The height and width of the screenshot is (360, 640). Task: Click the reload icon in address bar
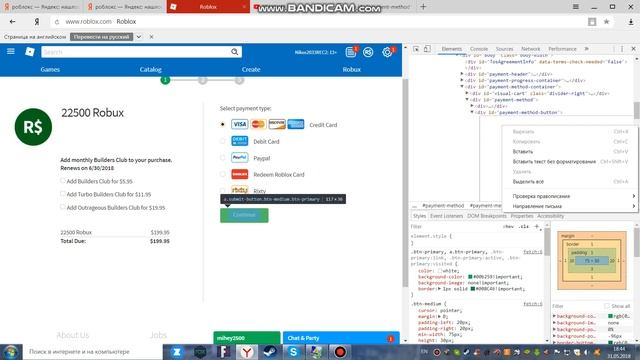tap(57, 22)
